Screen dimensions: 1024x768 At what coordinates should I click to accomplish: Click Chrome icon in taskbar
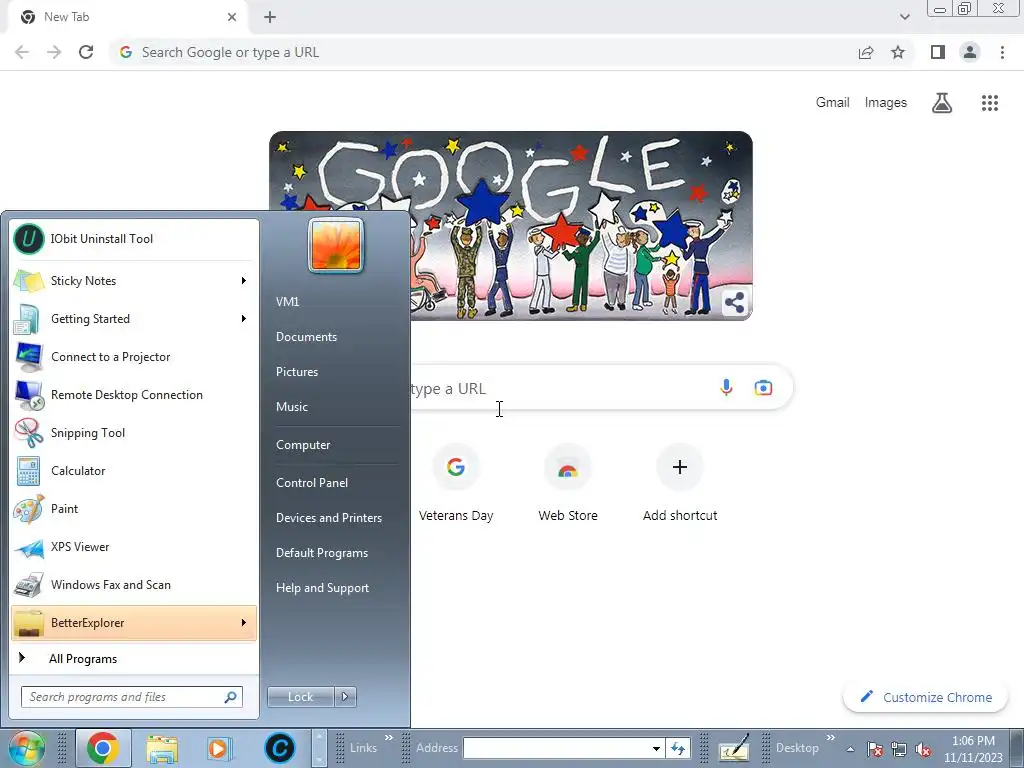coord(103,748)
